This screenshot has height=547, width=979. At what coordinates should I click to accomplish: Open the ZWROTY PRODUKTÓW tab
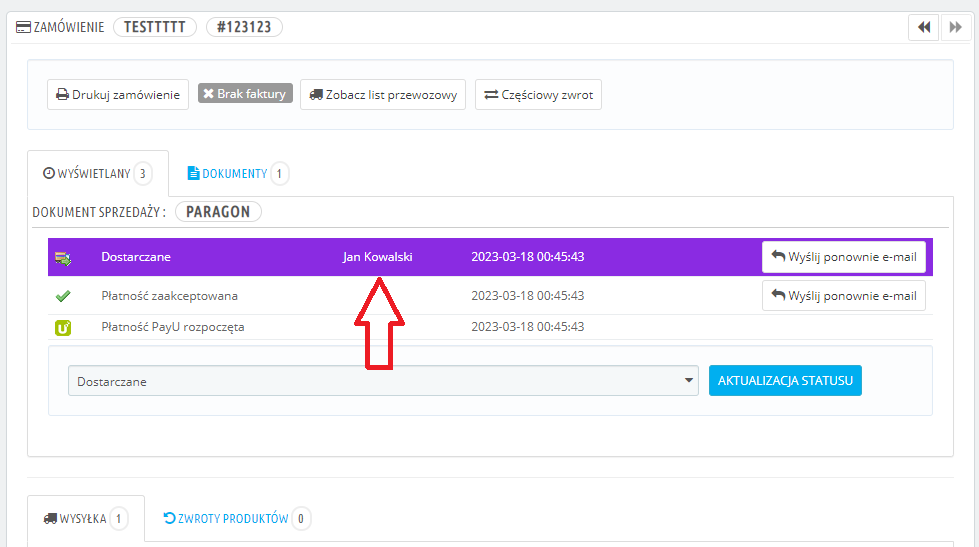(236, 519)
